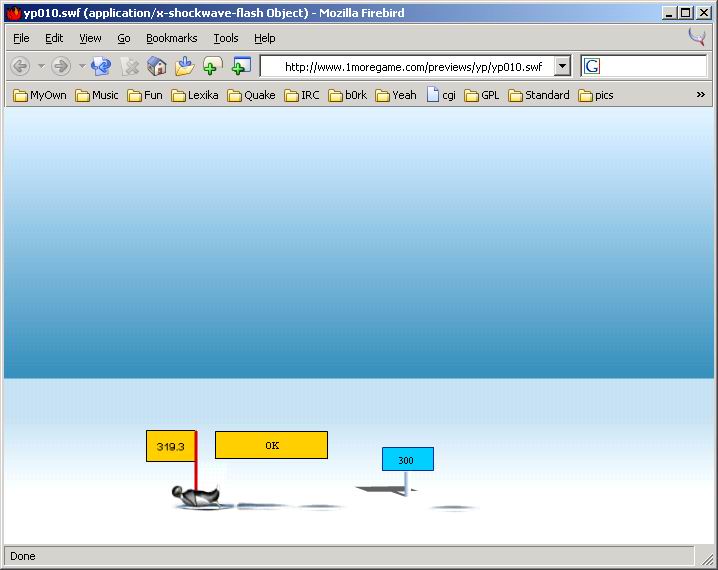Open the View menu
Screen dimensions: 718x570
90,38
